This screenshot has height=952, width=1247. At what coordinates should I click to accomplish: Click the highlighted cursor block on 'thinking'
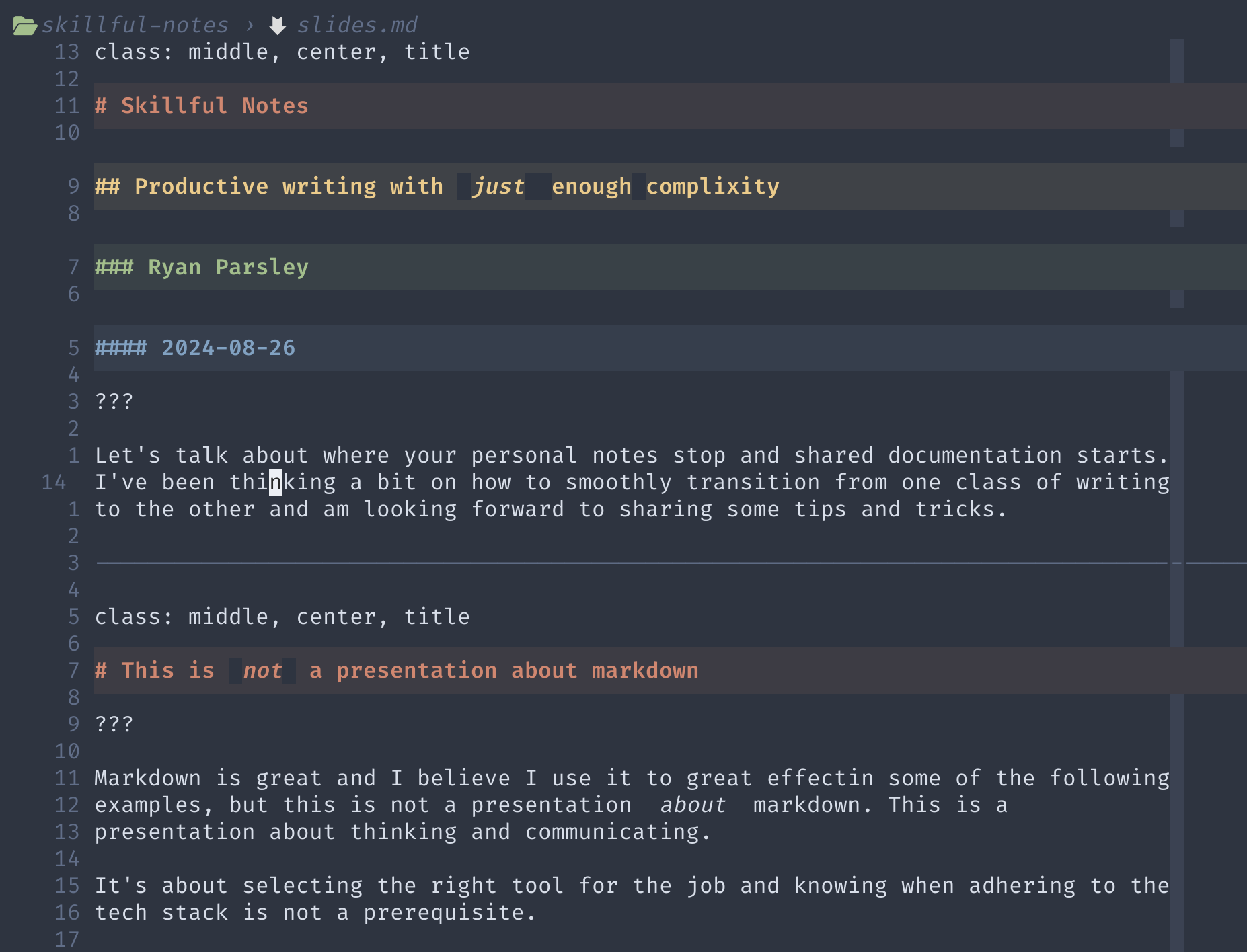pyautogui.click(x=273, y=481)
